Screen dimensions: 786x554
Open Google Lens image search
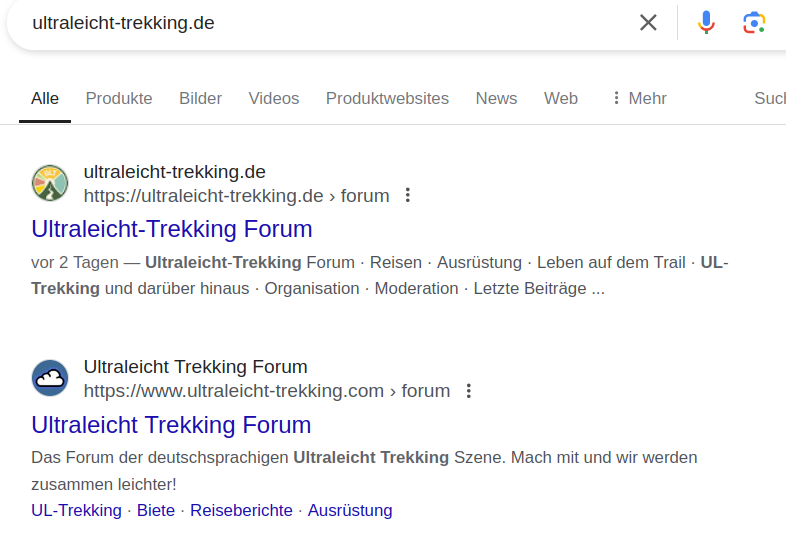754,22
